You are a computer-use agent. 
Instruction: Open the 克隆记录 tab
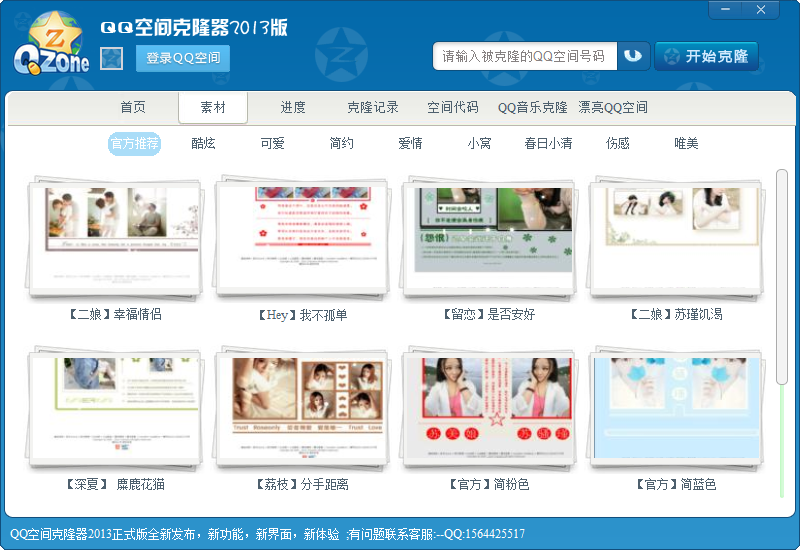[x=372, y=108]
